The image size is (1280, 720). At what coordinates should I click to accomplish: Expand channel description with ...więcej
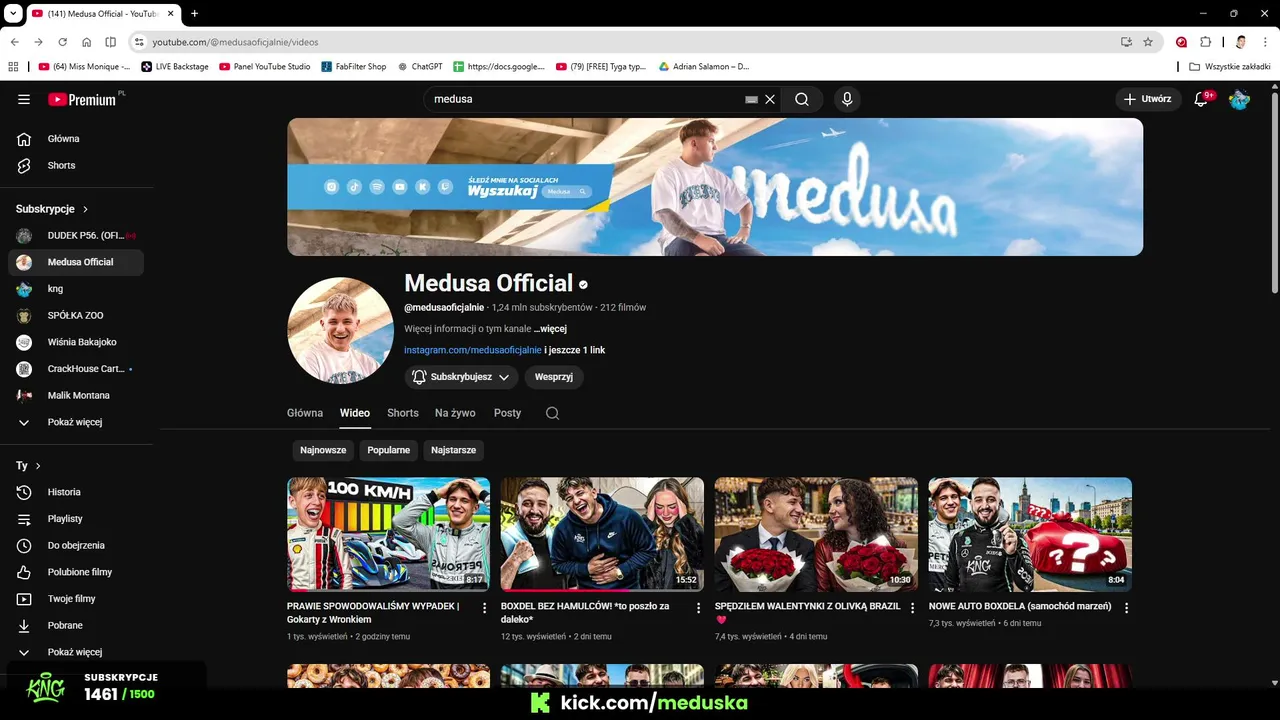pyautogui.click(x=550, y=328)
